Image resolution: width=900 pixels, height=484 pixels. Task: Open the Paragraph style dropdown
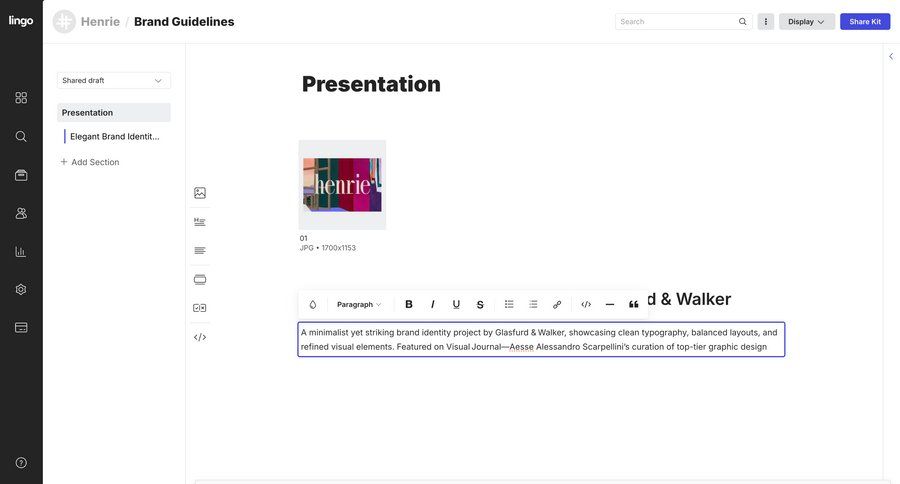tap(359, 304)
